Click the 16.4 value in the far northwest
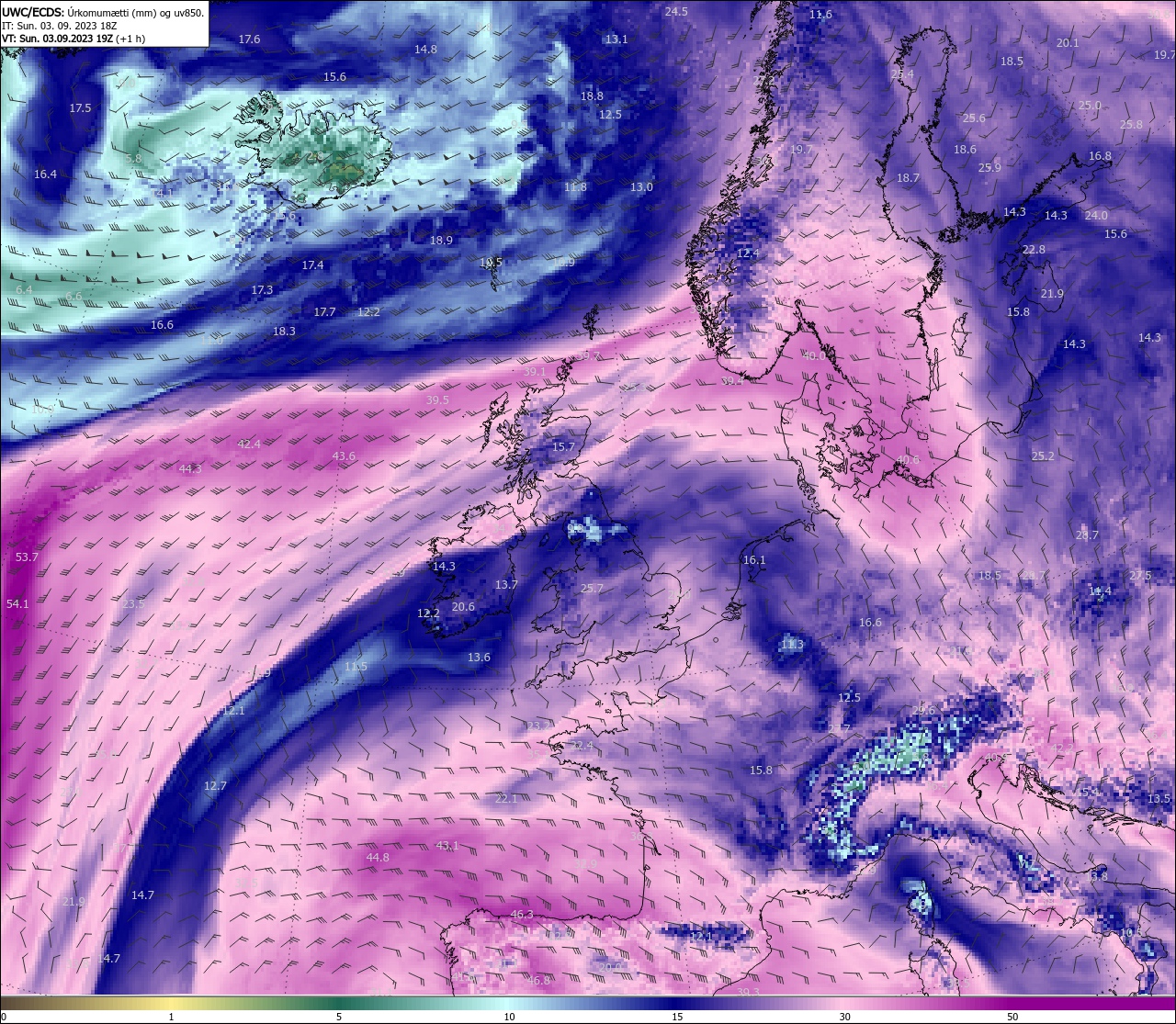Image resolution: width=1176 pixels, height=1024 pixels. coord(45,174)
